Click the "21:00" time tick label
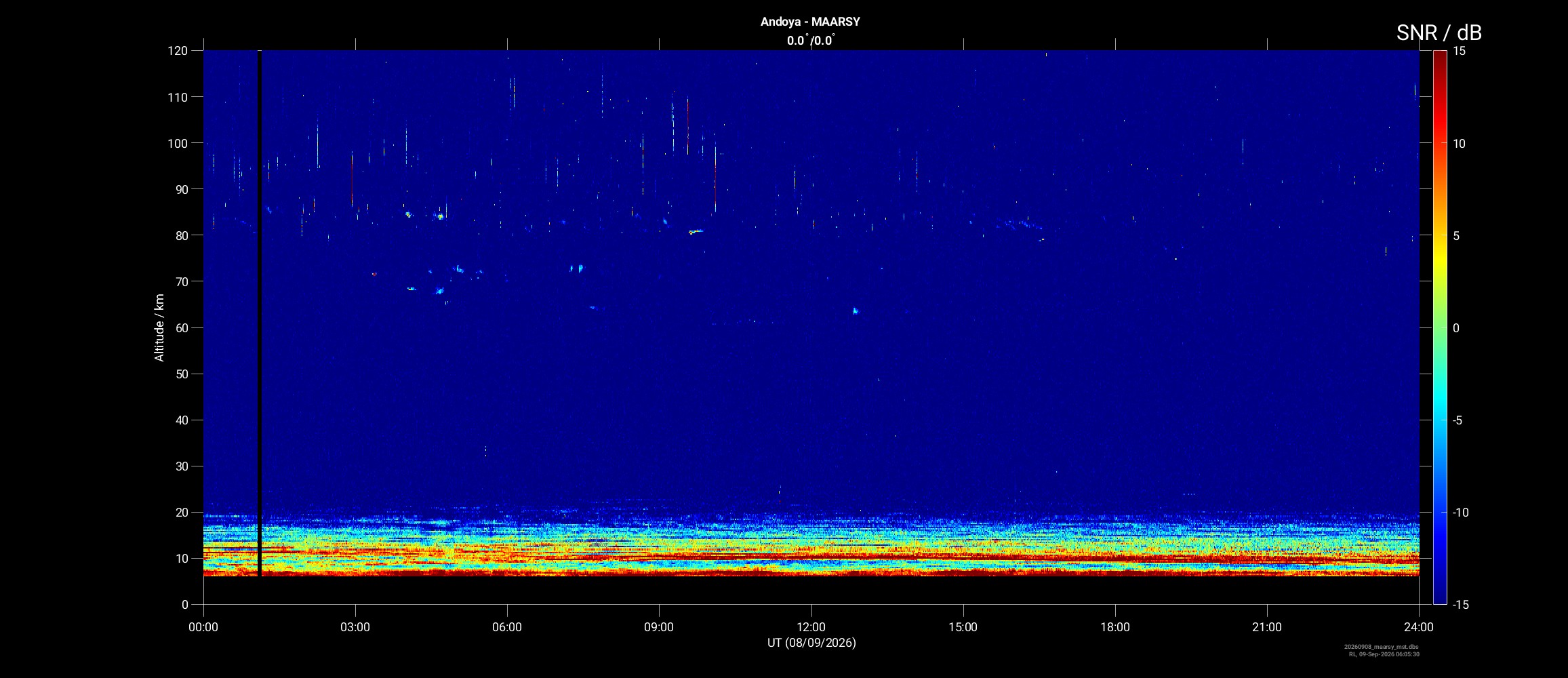Image resolution: width=1568 pixels, height=678 pixels. (x=1267, y=627)
